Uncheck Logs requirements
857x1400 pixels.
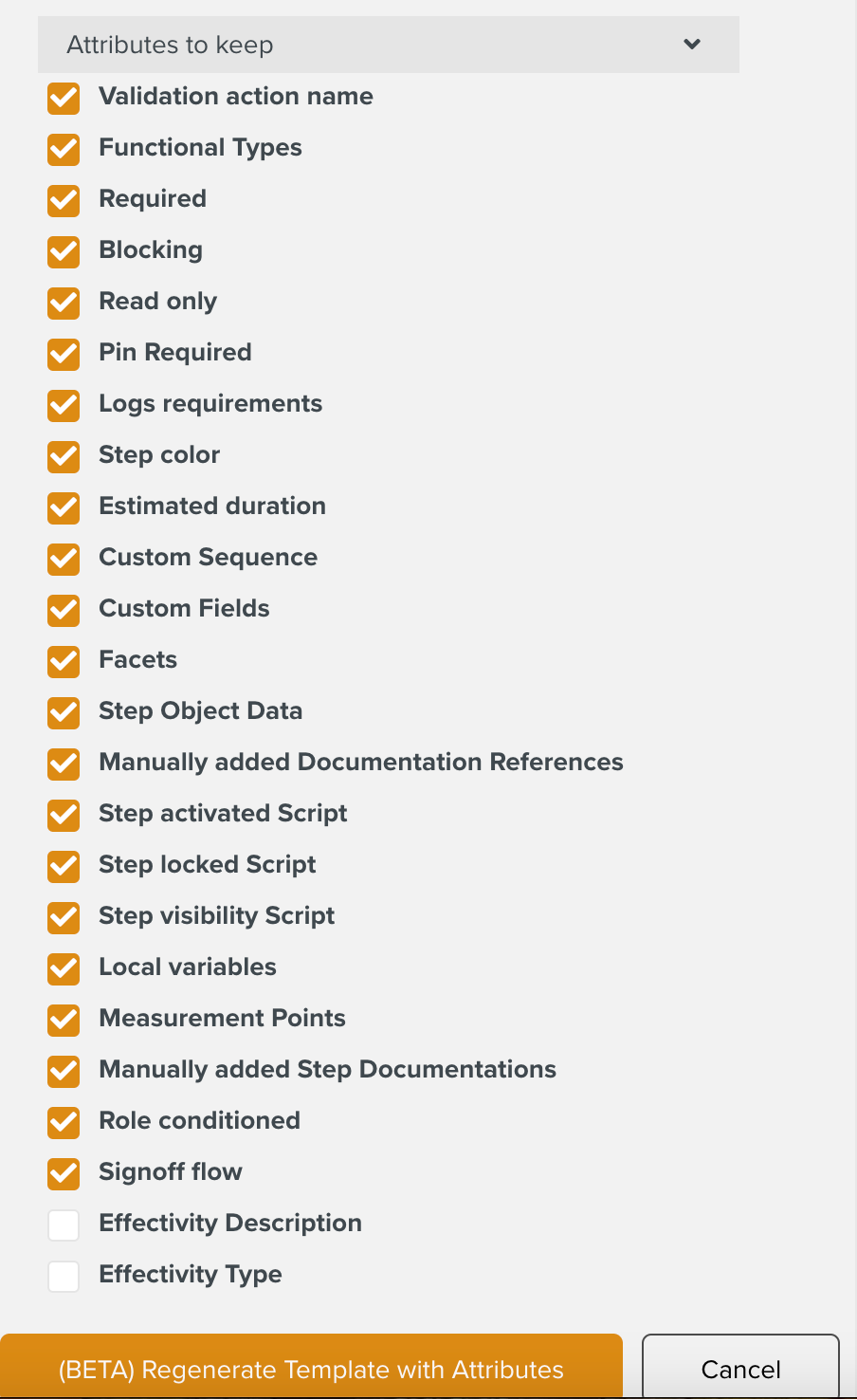pos(63,405)
